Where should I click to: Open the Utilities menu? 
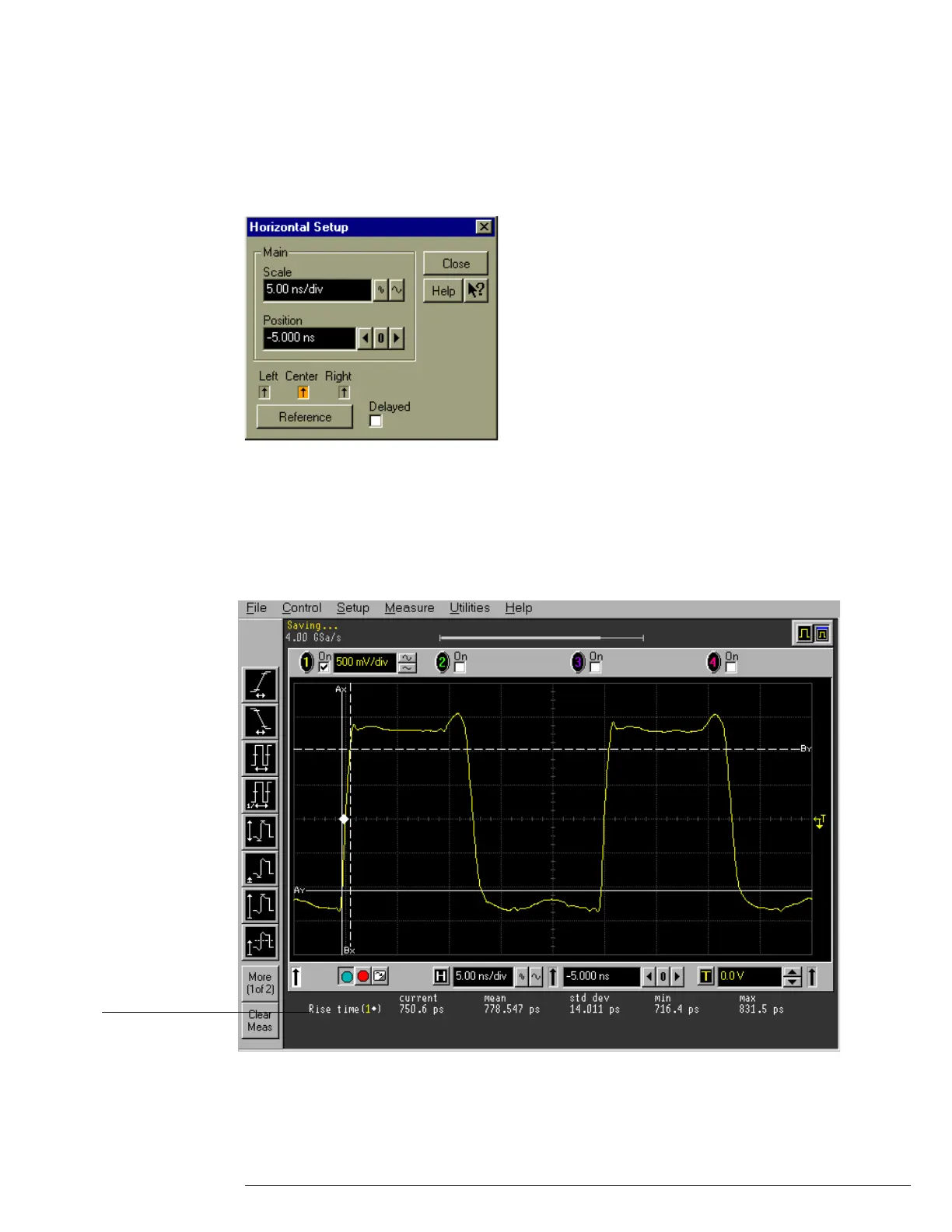470,608
